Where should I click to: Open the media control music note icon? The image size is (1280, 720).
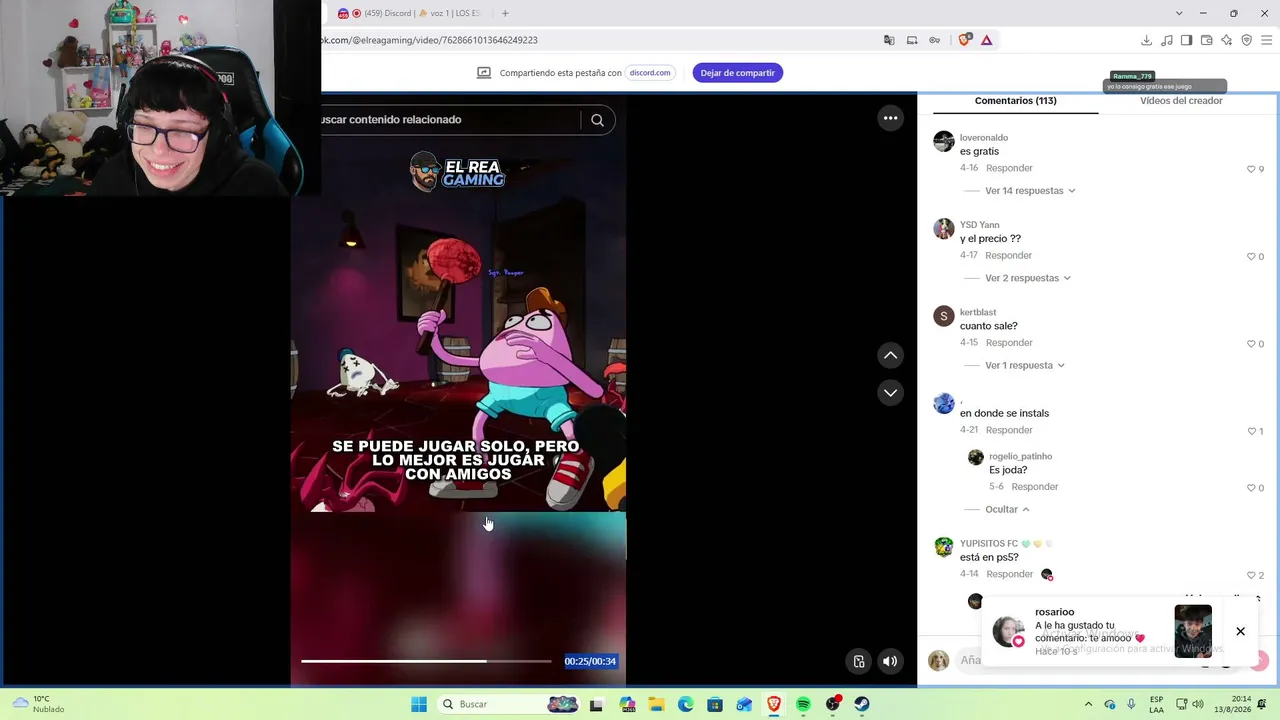[x=1167, y=40]
